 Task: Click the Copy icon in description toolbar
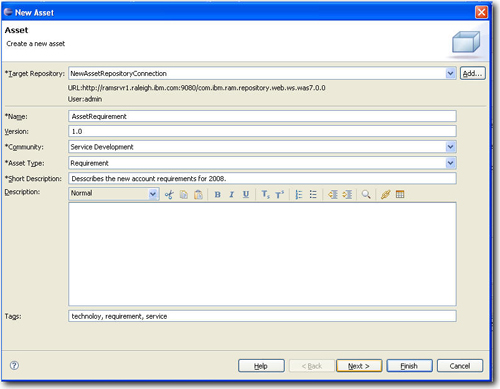click(x=184, y=194)
